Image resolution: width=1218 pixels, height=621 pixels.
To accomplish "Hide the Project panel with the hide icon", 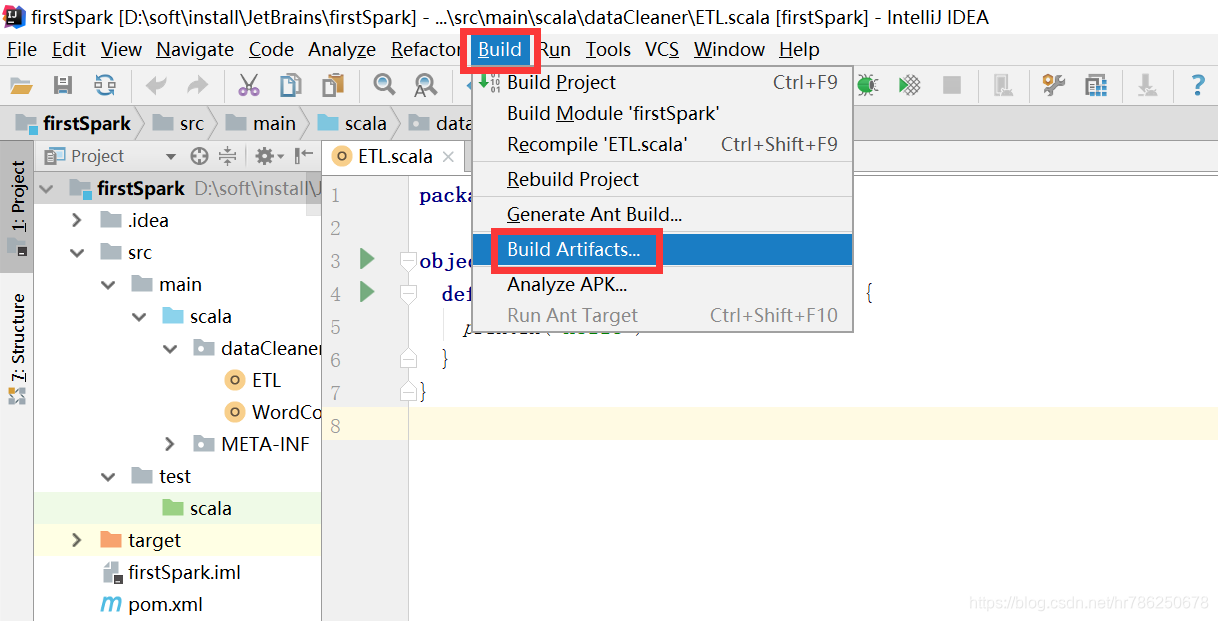I will [303, 156].
